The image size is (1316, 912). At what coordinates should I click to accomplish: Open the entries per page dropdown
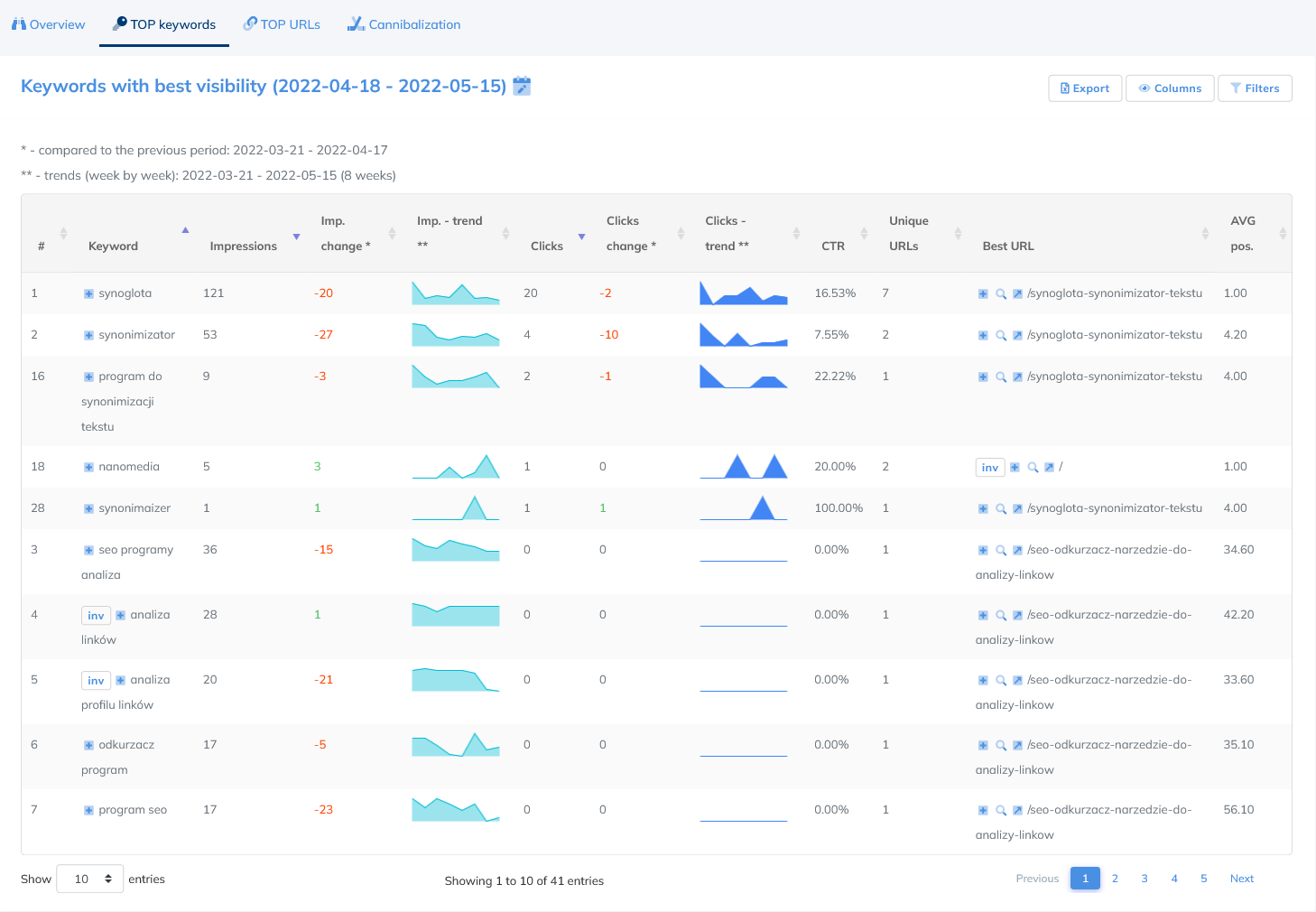[90, 879]
